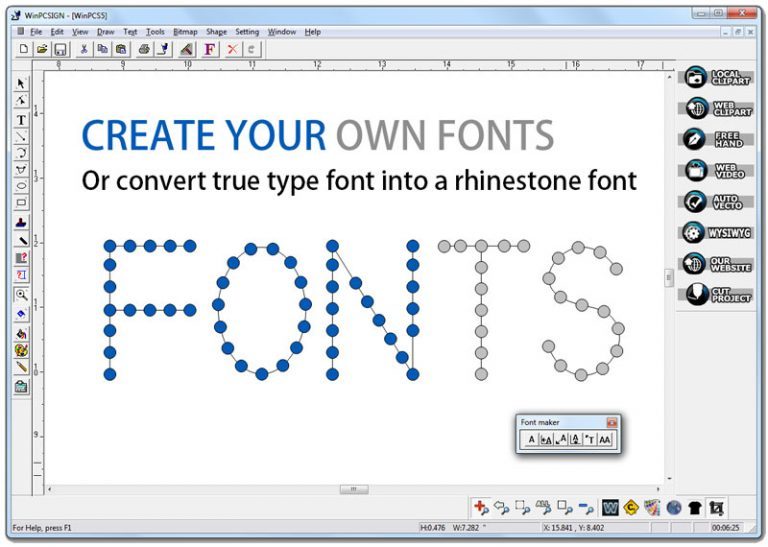Open the Text menu
Viewport: 768px width, 547px height.
pos(130,32)
